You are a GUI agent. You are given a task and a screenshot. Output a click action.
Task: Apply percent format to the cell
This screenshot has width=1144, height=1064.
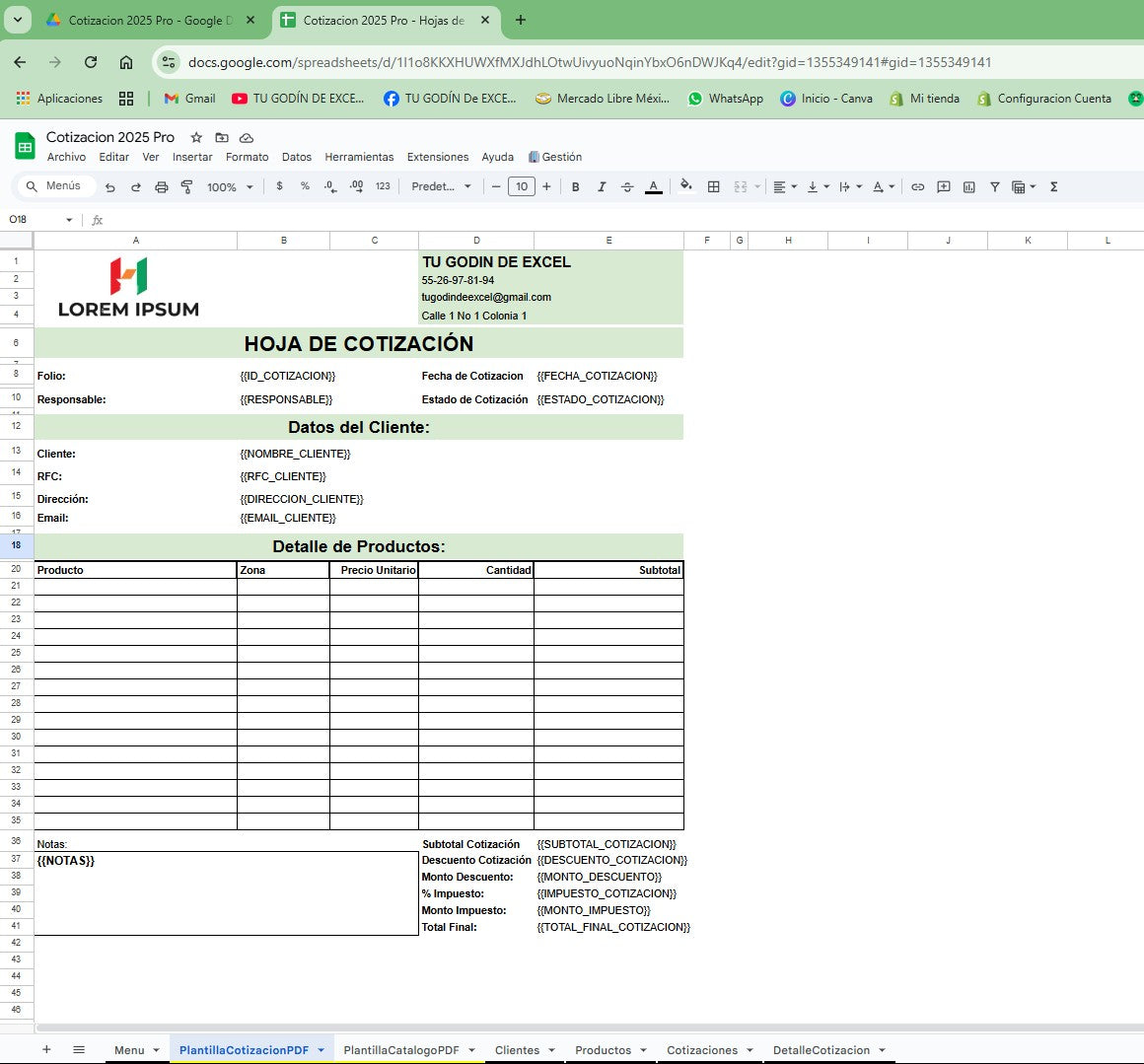[x=305, y=186]
